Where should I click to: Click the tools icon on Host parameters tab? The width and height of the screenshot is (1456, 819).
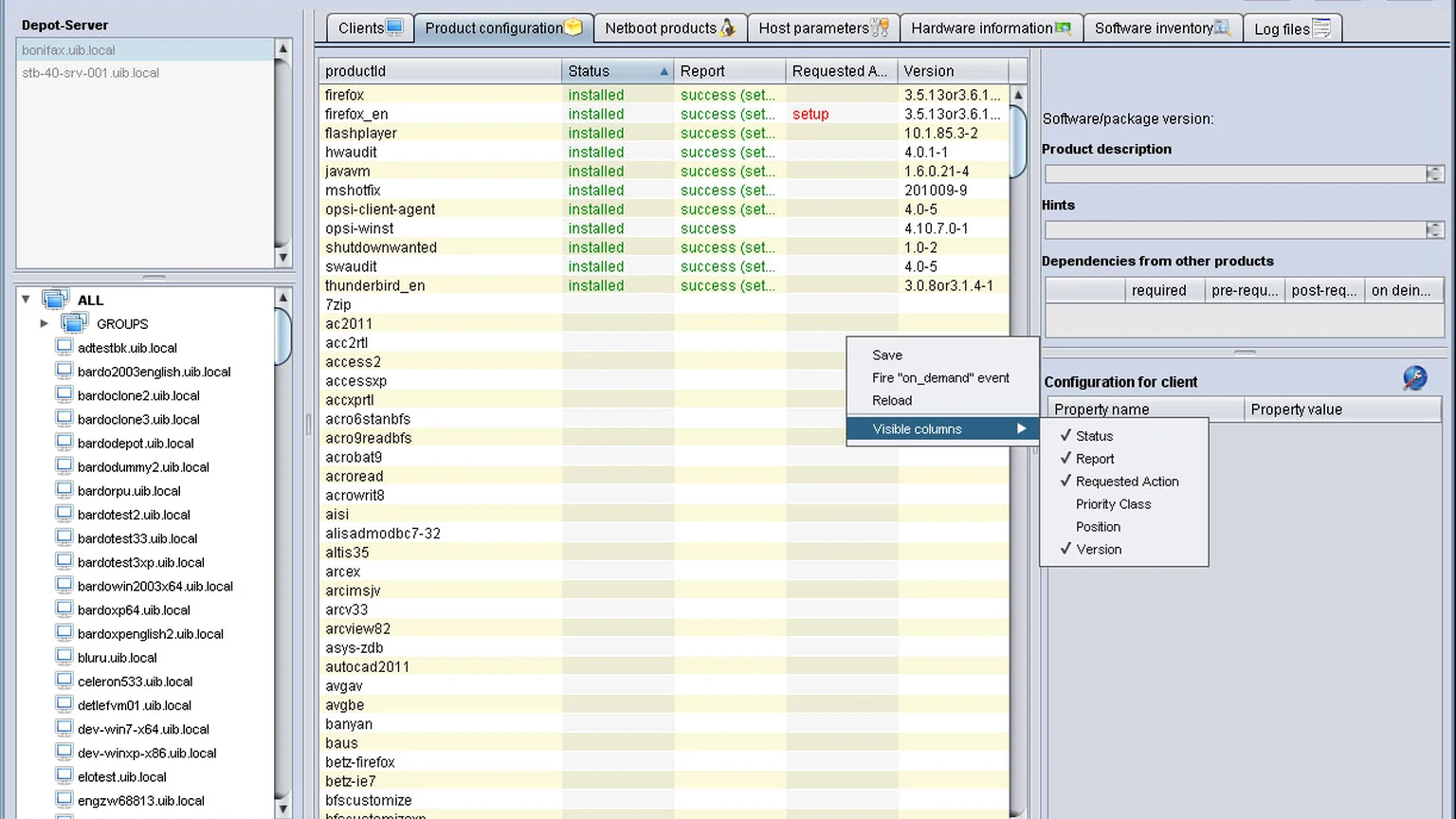tap(881, 27)
